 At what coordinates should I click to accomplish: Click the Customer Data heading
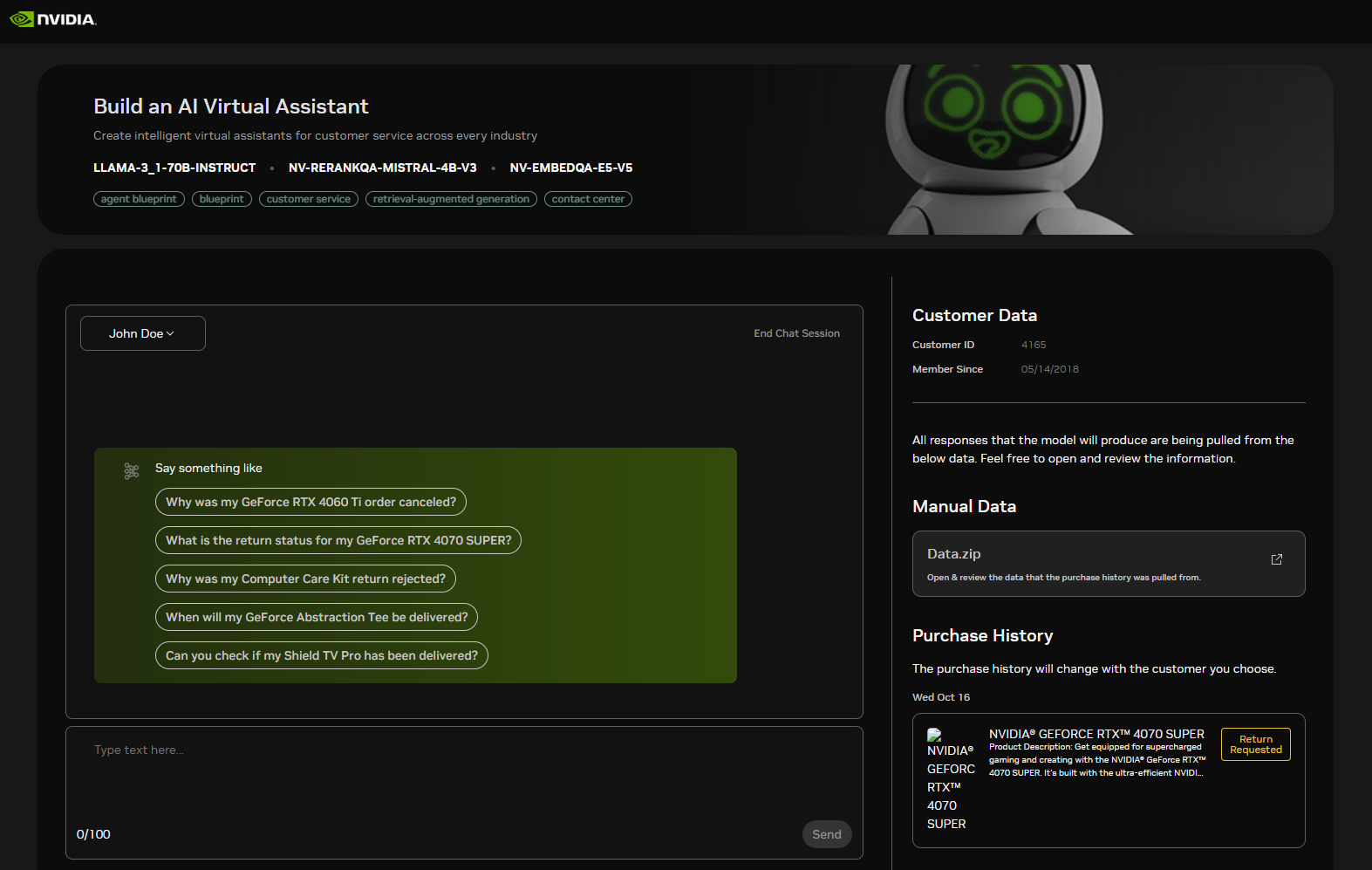974,315
